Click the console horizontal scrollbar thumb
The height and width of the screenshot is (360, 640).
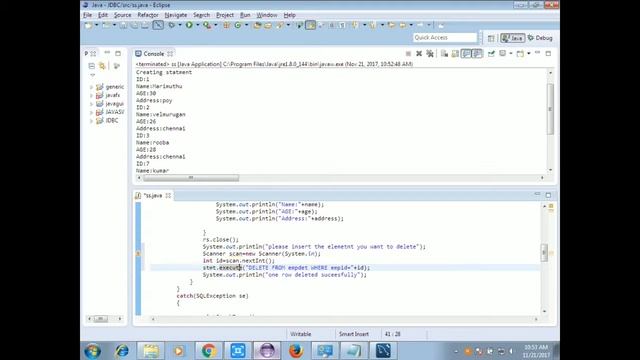coord(191,178)
